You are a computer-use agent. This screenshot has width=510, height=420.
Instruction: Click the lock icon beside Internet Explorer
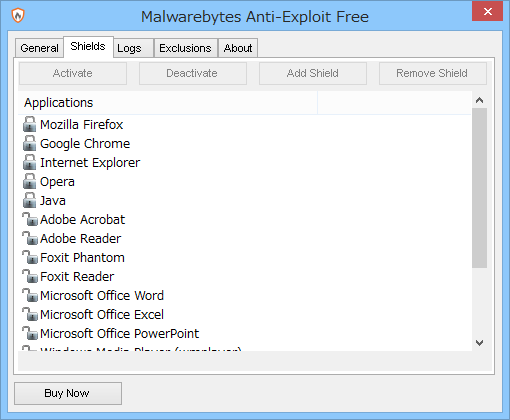pyautogui.click(x=29, y=162)
